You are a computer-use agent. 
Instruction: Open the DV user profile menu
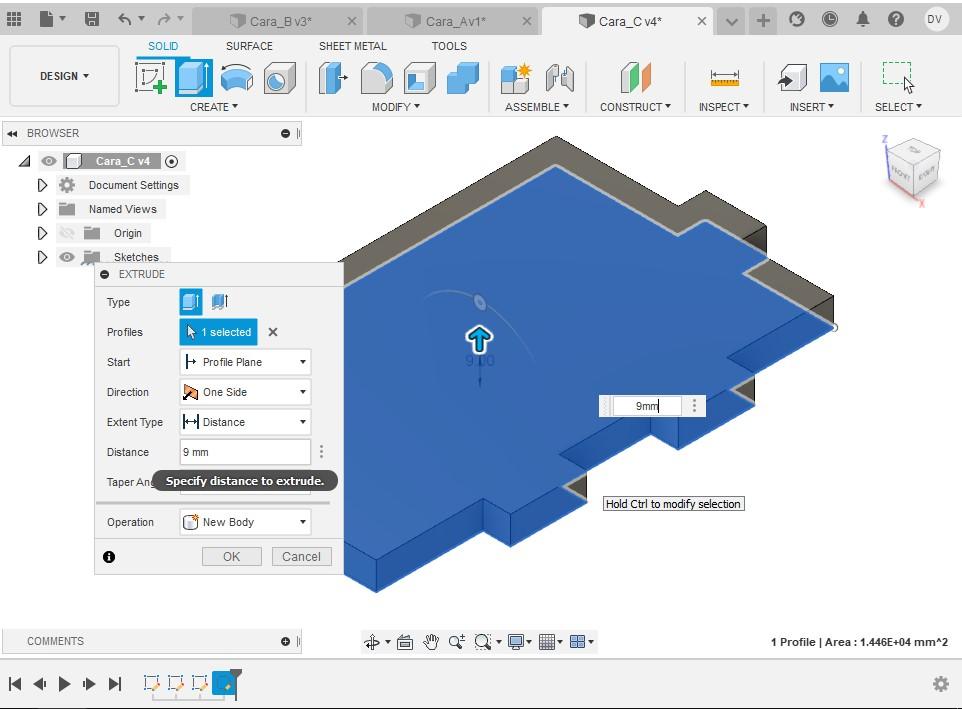pos(934,20)
